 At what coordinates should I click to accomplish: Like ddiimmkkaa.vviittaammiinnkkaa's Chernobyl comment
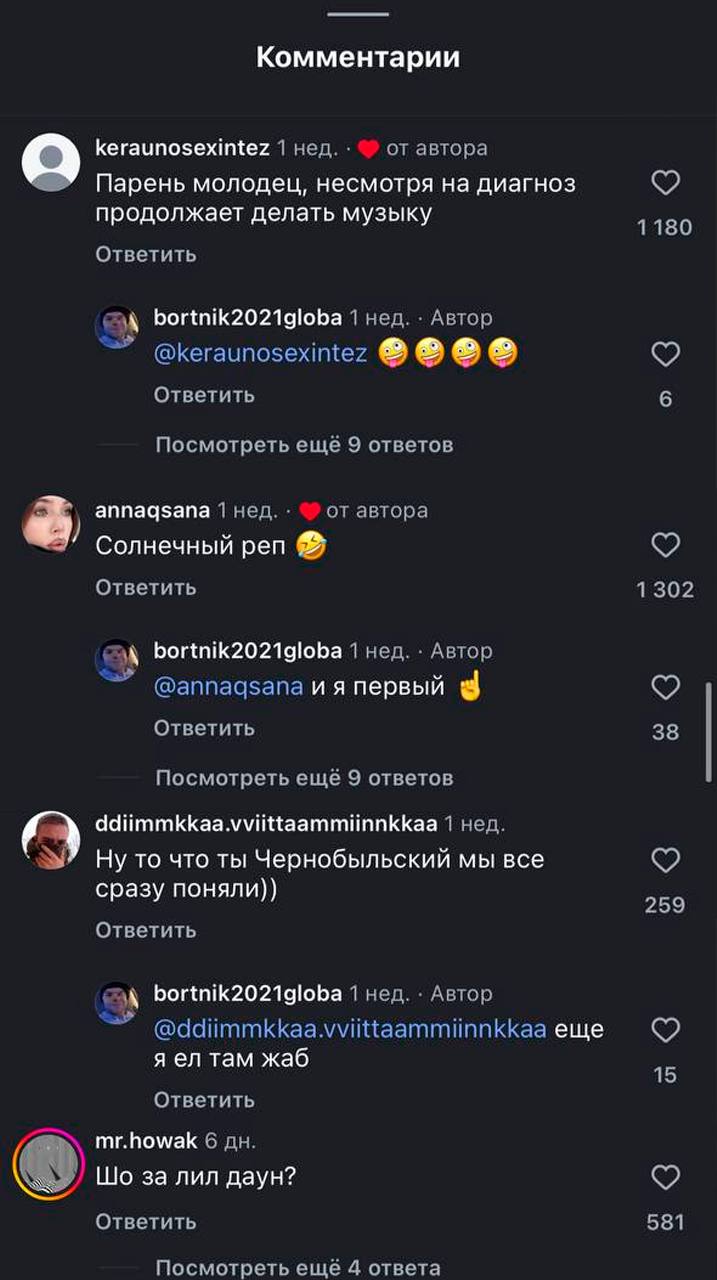click(665, 861)
